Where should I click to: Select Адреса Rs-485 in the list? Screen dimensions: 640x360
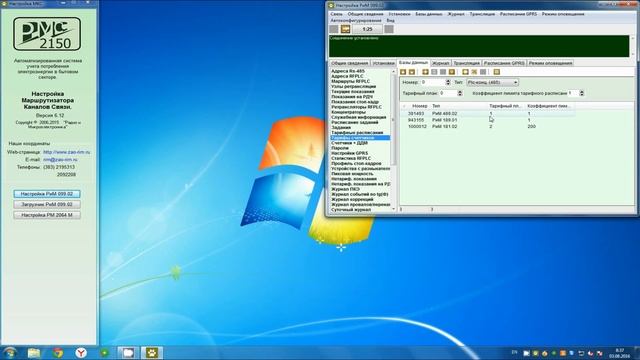(348, 71)
